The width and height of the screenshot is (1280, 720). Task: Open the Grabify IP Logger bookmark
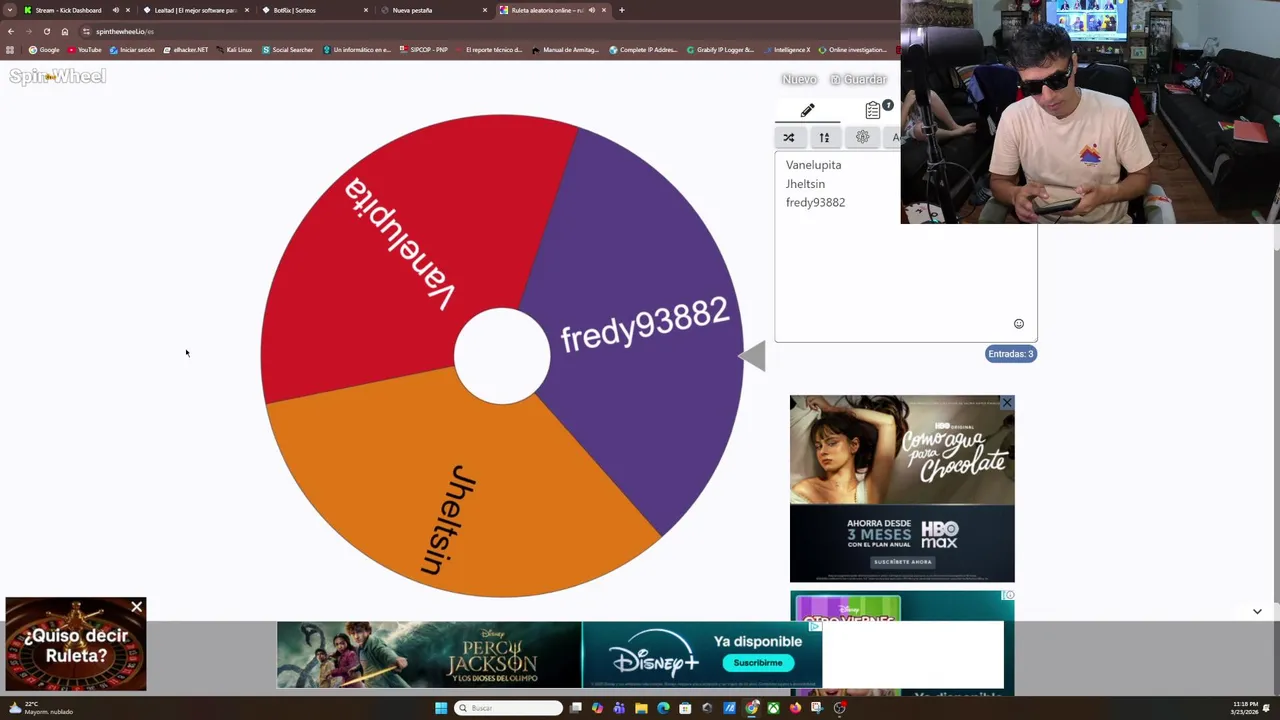click(x=720, y=50)
